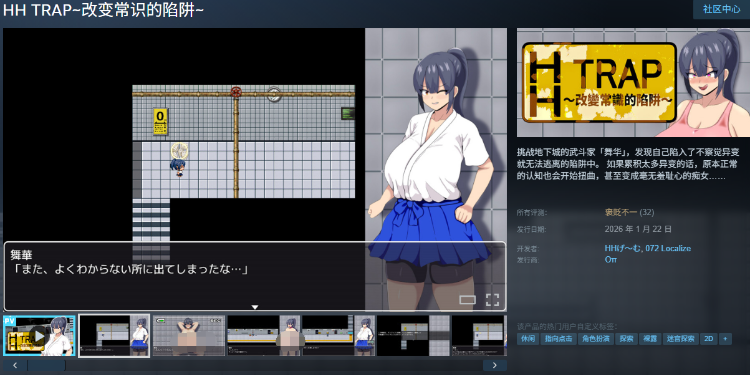Play the PV trailer thumbnail

pyautogui.click(x=39, y=335)
